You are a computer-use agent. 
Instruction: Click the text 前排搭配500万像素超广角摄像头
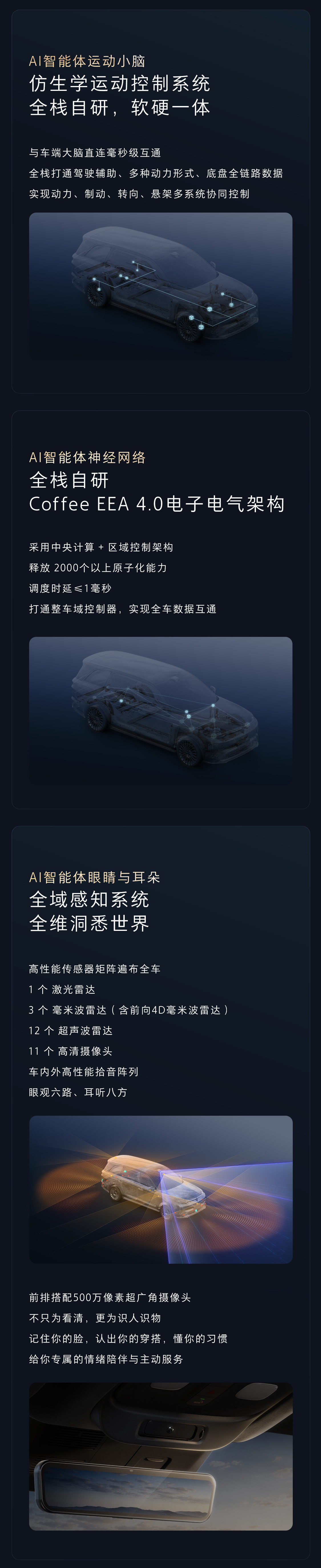point(110,1298)
